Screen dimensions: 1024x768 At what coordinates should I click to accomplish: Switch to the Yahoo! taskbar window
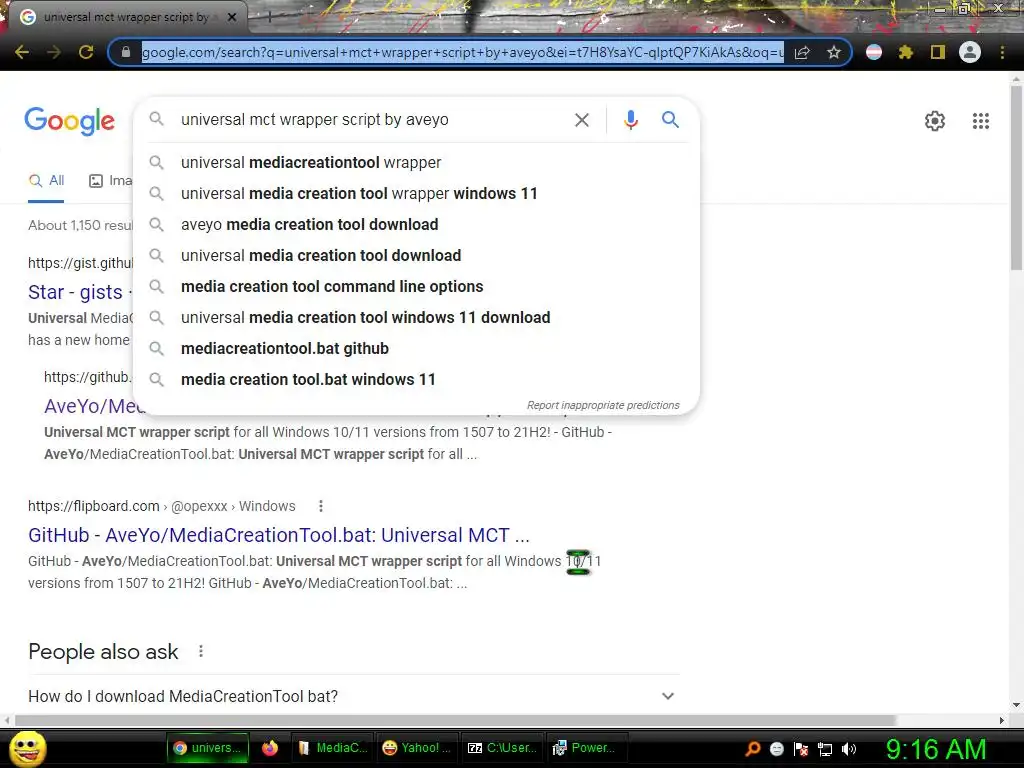417,748
